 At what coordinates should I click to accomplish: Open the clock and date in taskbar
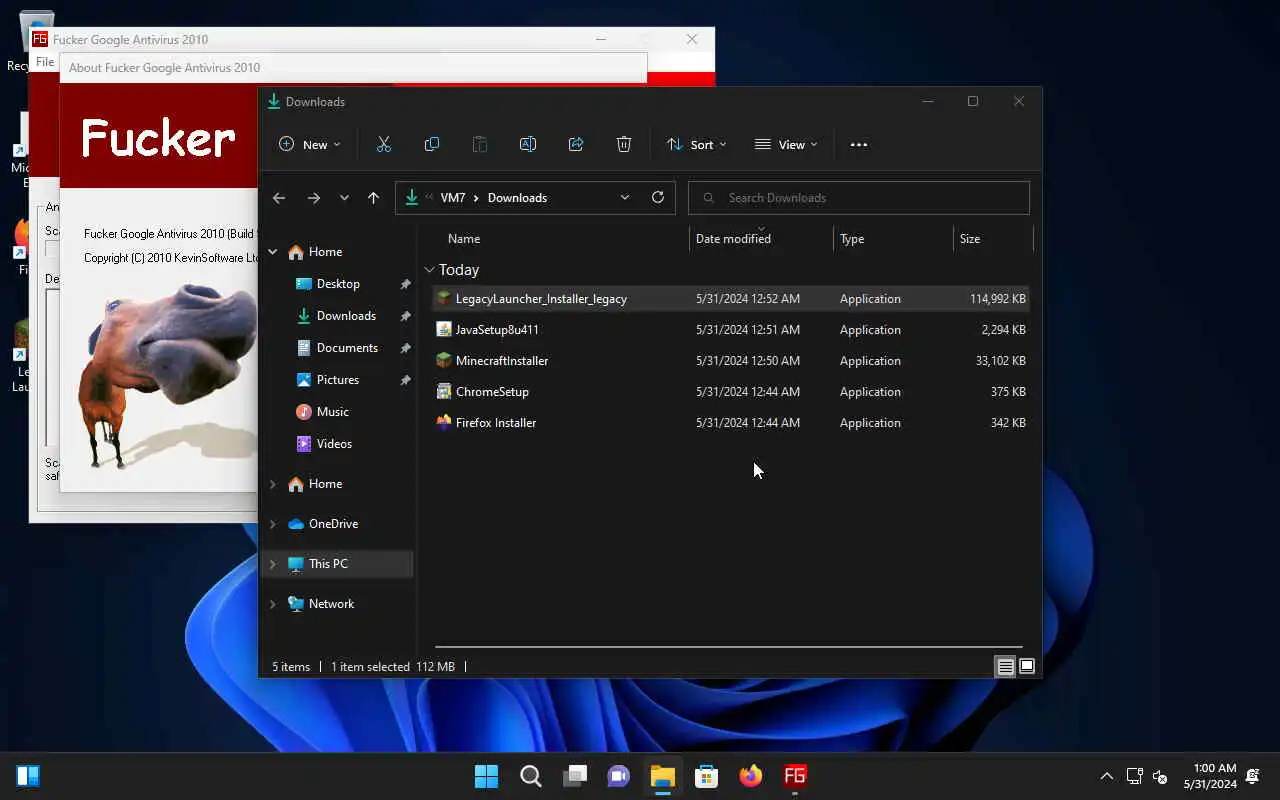1210,776
